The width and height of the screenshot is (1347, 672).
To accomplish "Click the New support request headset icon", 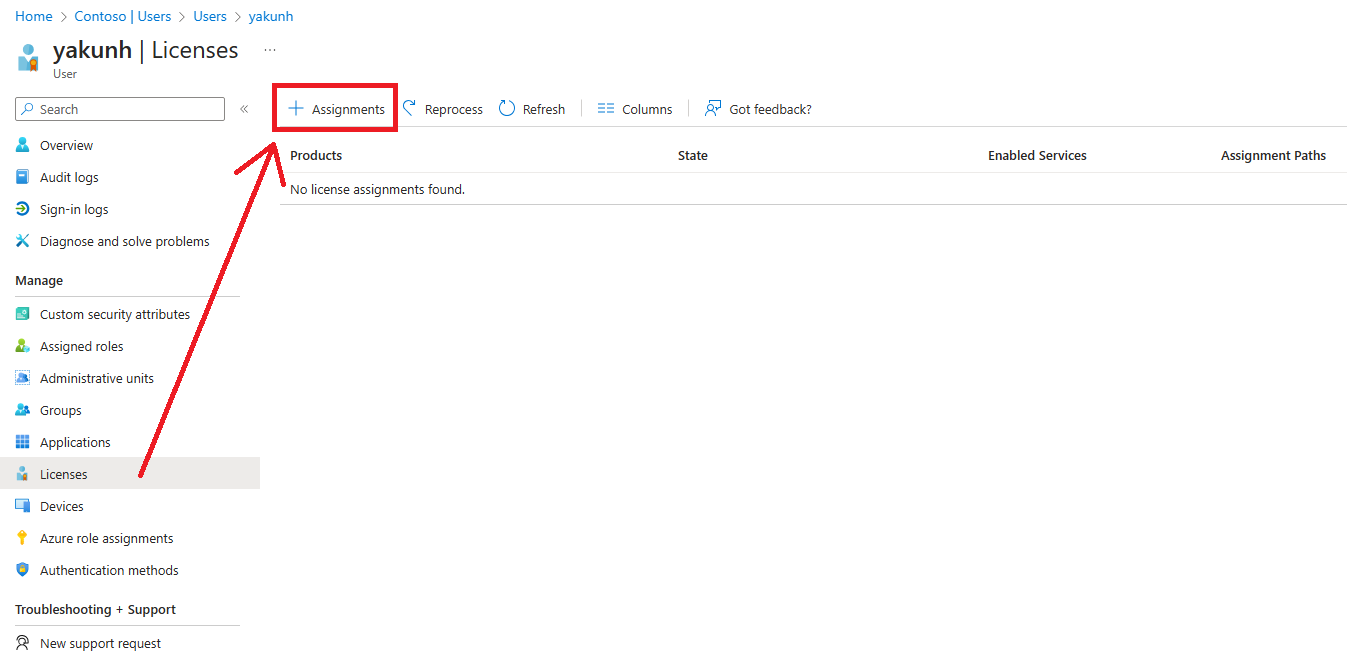I will click(22, 643).
